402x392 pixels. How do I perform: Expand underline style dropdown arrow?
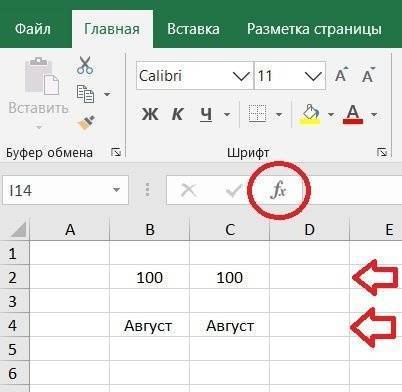(x=227, y=115)
